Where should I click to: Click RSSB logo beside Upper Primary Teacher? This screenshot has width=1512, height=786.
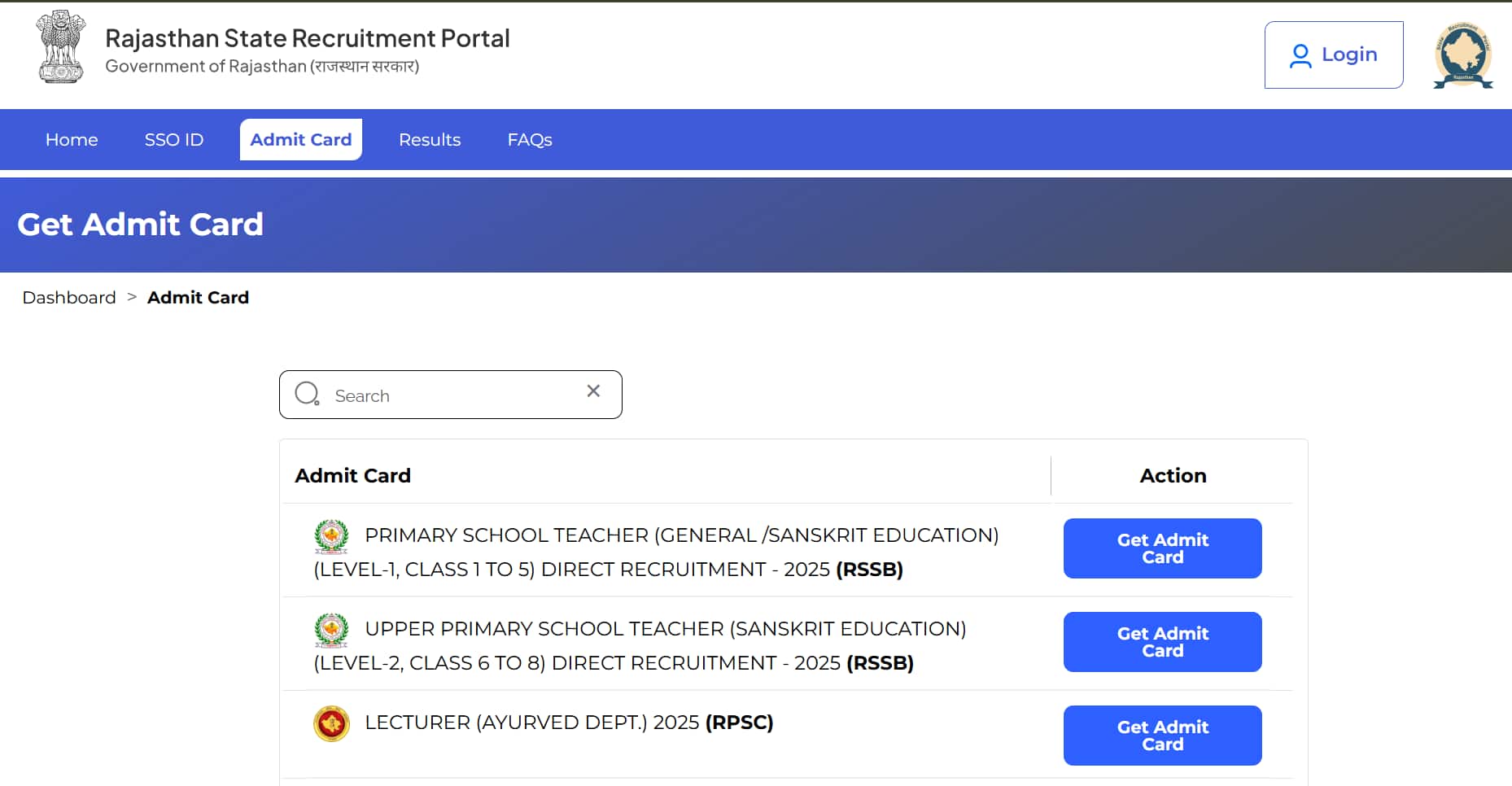point(331,630)
